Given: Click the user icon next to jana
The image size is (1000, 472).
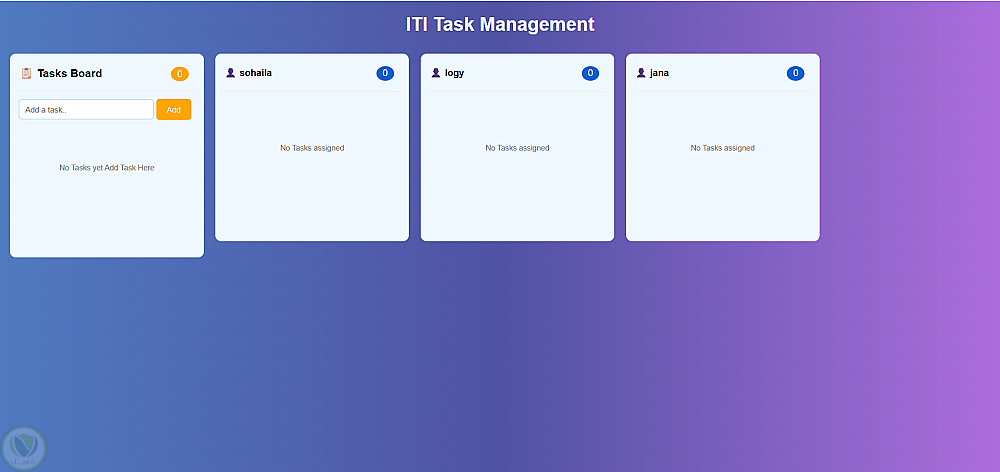Looking at the screenshot, I should (x=642, y=73).
